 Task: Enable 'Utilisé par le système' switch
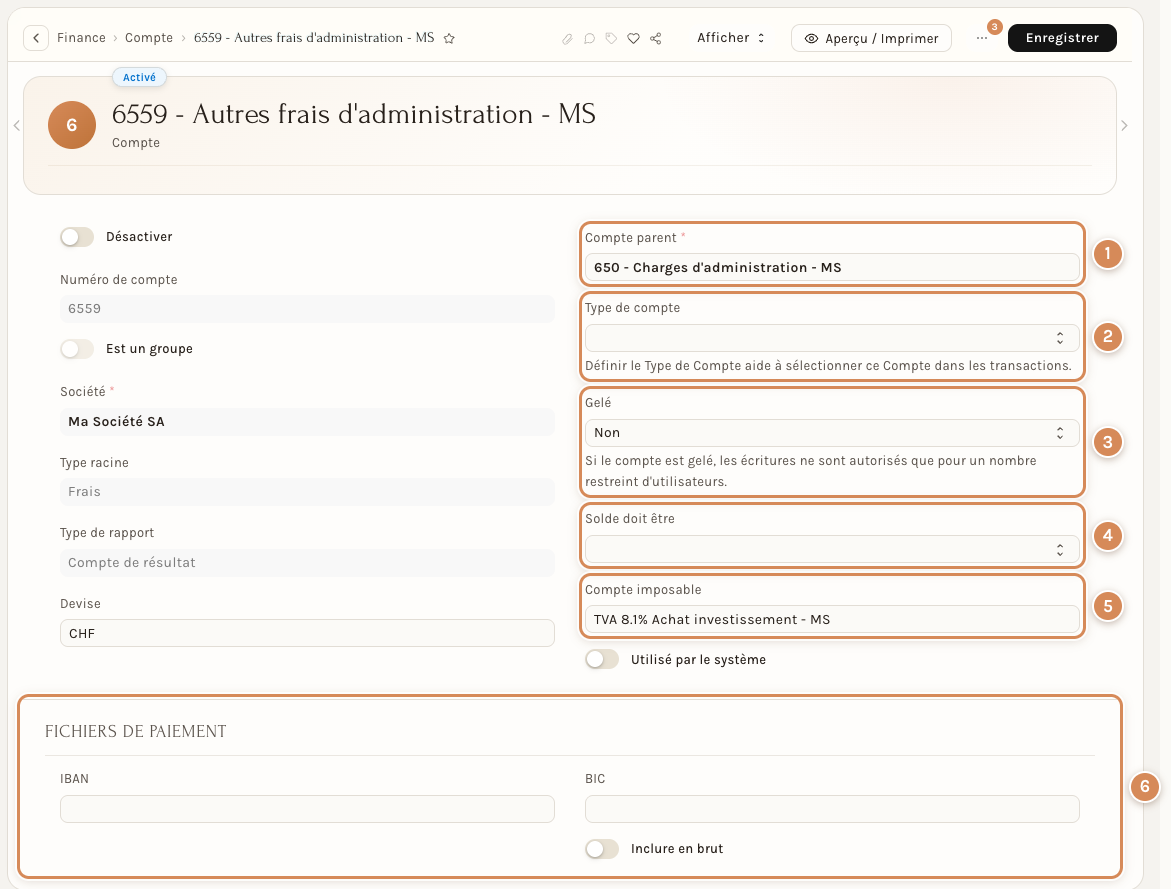coord(602,659)
